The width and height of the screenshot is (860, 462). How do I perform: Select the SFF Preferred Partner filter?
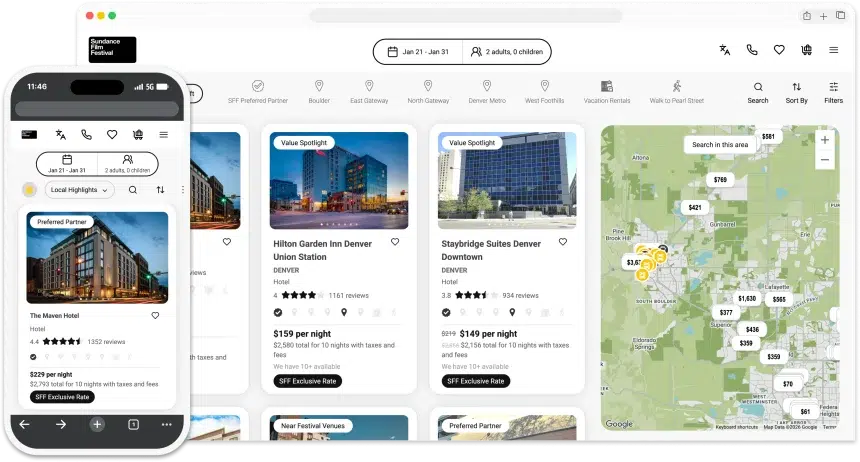(258, 92)
